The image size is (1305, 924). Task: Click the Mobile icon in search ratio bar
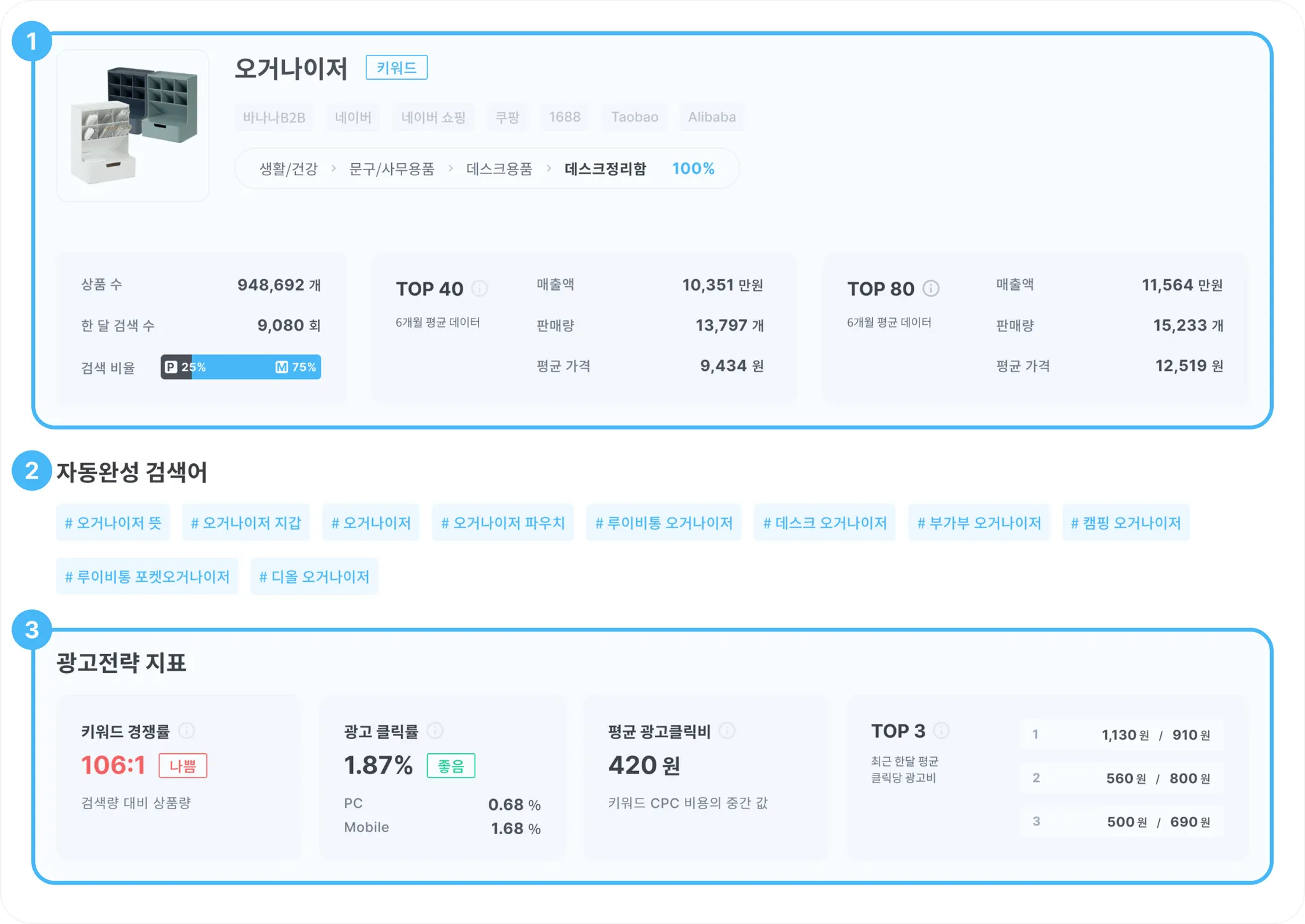[282, 367]
